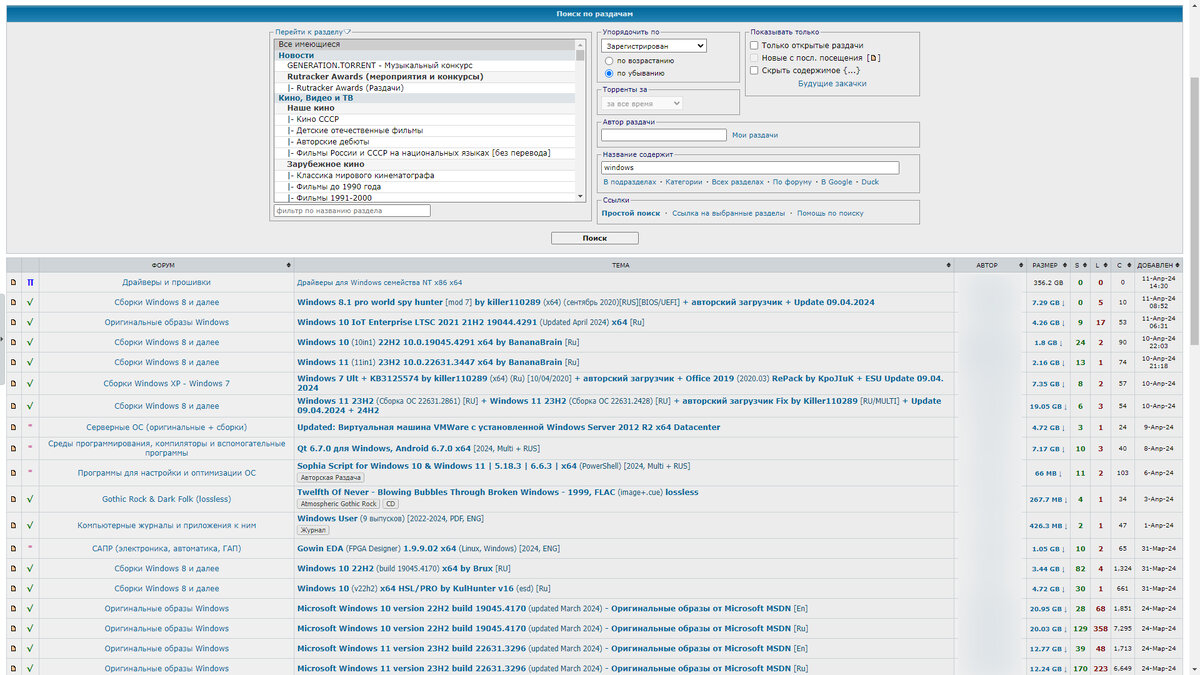Select Все имеющиеся in section list
The height and width of the screenshot is (675, 1200).
pyautogui.click(x=425, y=44)
